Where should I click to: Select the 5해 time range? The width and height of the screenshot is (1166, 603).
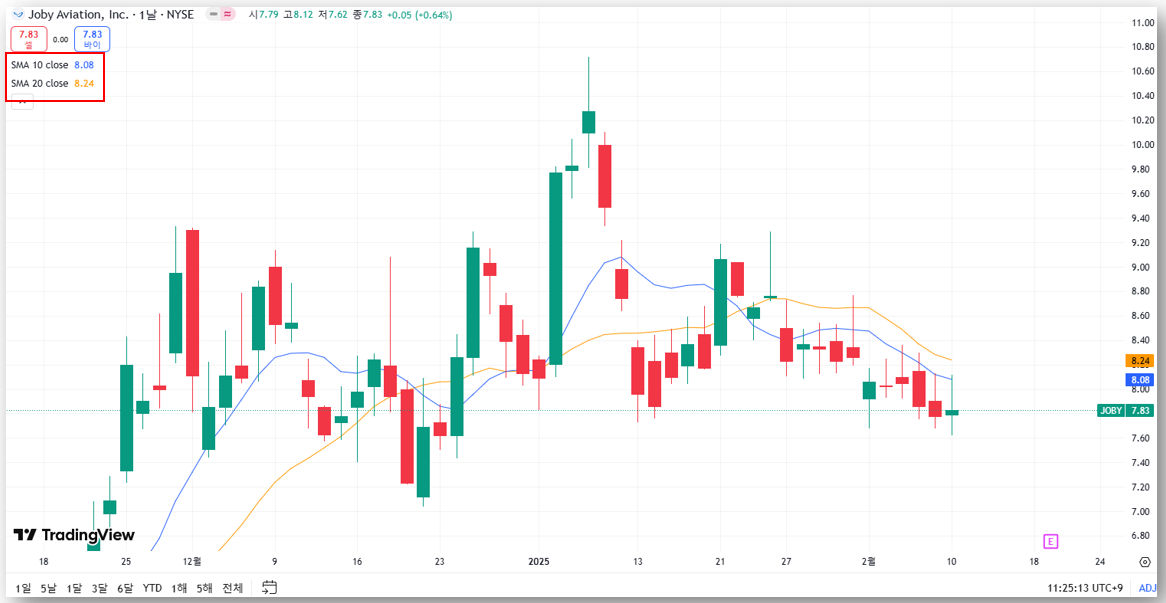tap(204, 588)
